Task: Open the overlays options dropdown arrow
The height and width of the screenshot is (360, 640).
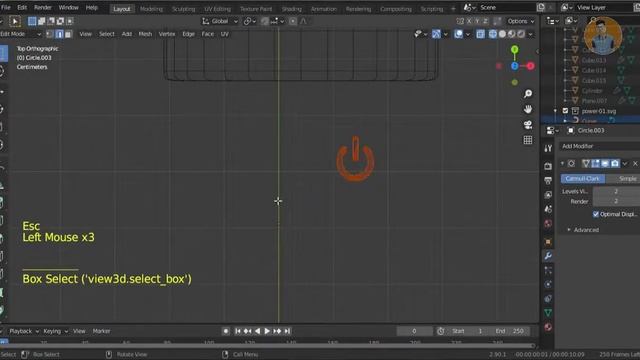Action: tap(468, 34)
